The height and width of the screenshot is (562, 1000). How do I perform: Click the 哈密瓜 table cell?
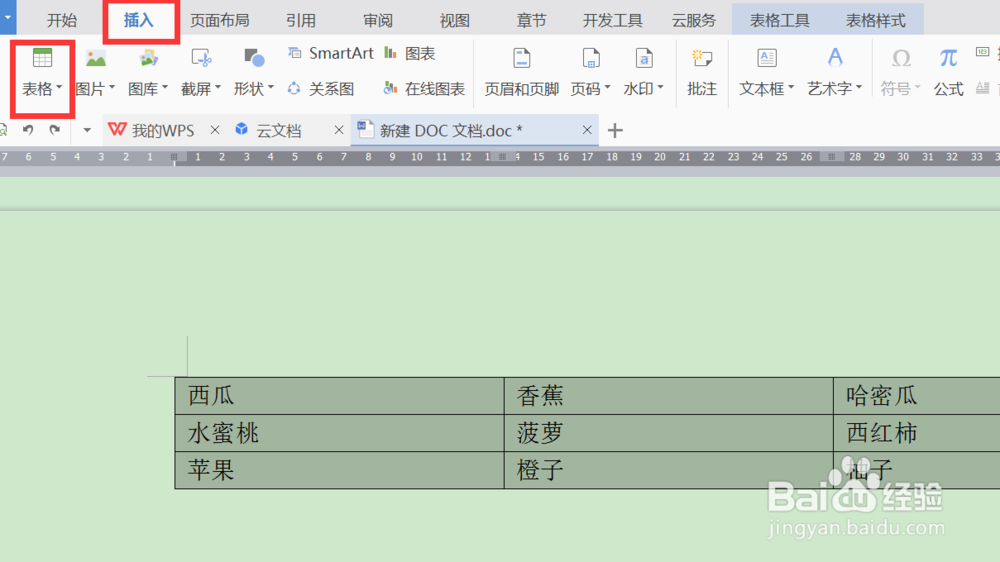pyautogui.click(x=917, y=396)
